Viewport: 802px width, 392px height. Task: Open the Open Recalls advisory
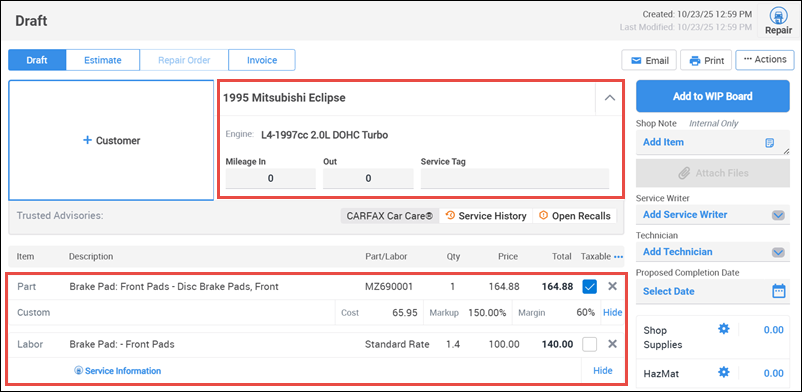tap(574, 216)
